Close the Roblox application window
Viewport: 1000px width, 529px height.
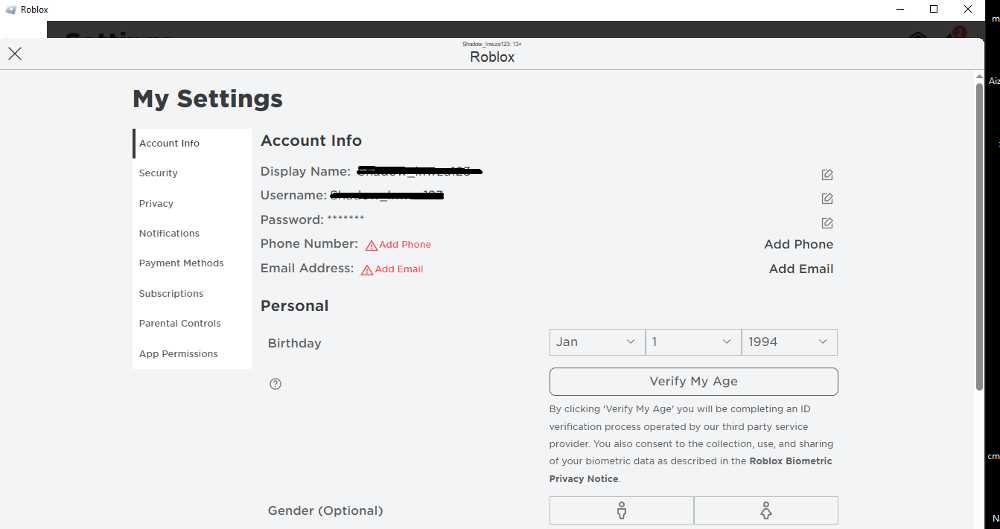(x=967, y=10)
